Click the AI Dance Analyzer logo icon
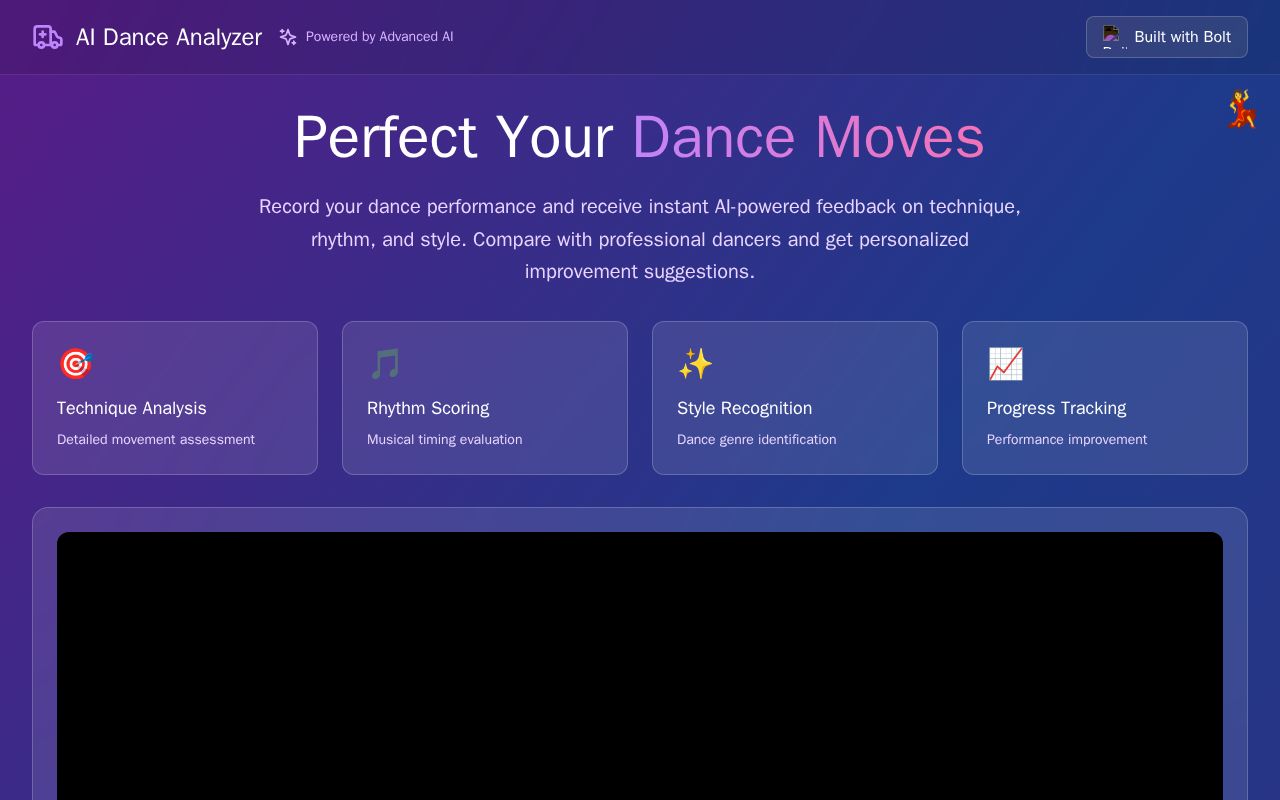Screen dimensions: 1280x800 [x=48, y=37]
